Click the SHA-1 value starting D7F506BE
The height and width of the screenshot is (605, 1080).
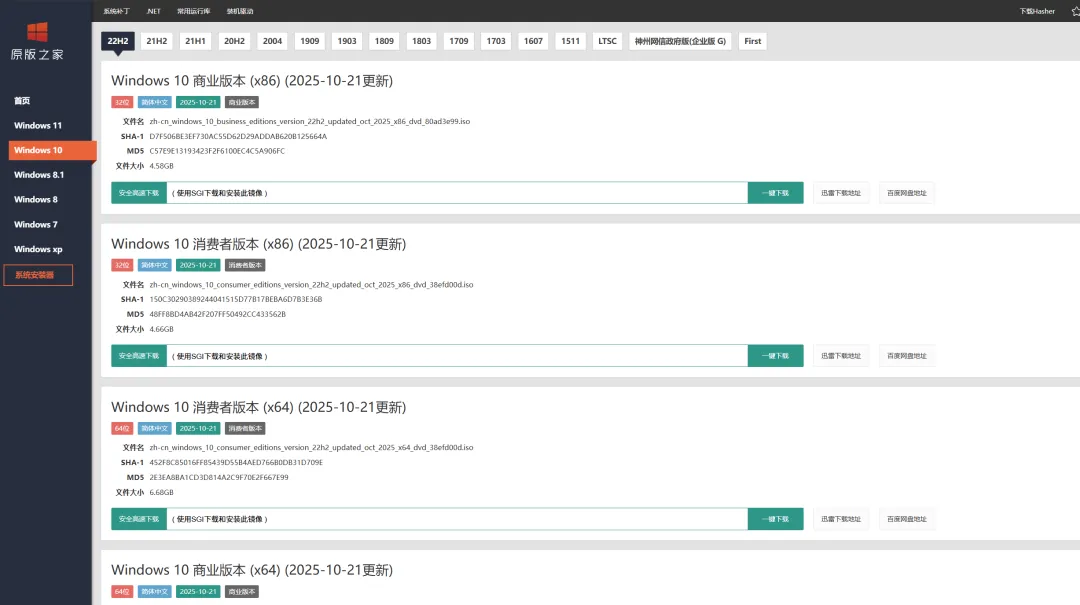(238, 136)
